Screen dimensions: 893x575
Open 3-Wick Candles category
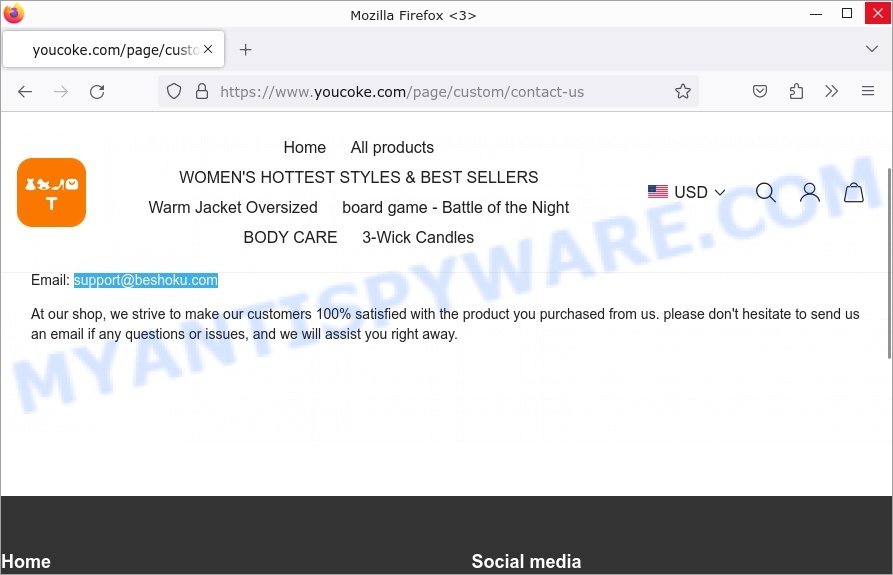pyautogui.click(x=418, y=237)
